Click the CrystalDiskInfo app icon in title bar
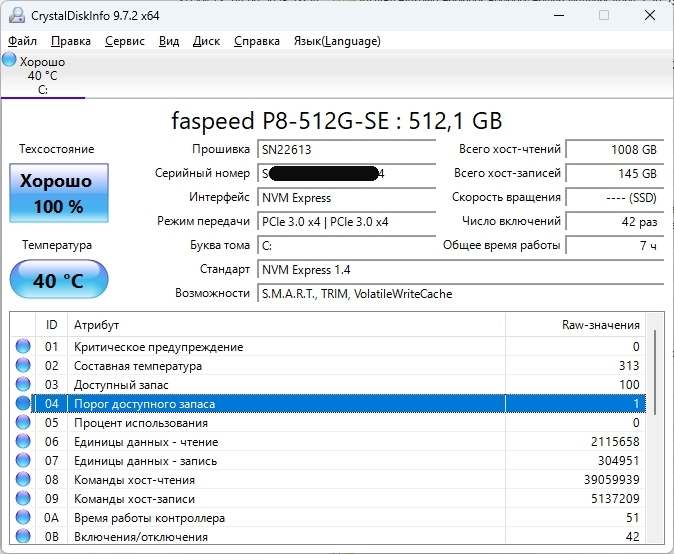This screenshot has width=674, height=554. (x=14, y=15)
